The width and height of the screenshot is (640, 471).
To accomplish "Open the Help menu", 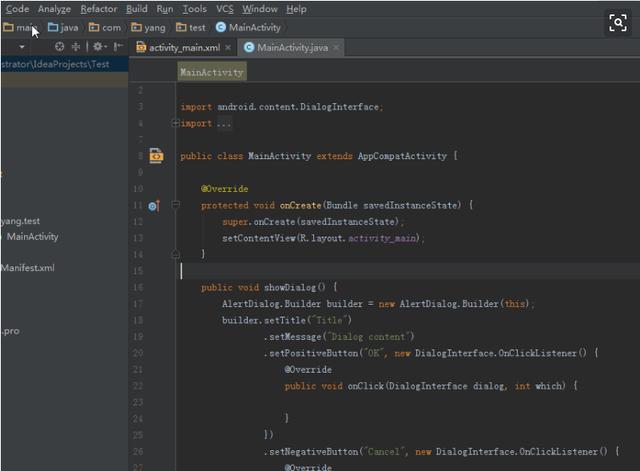I will click(x=296, y=9).
